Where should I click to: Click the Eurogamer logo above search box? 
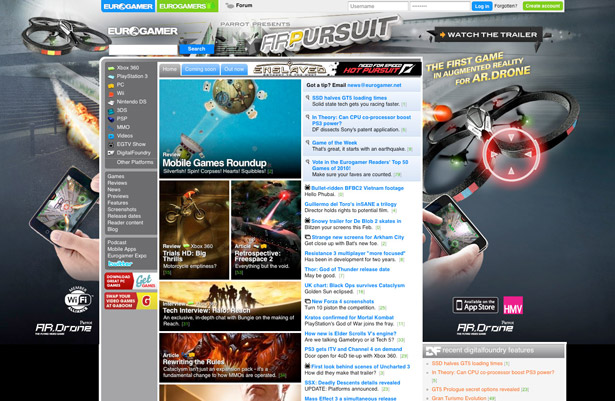(143, 31)
